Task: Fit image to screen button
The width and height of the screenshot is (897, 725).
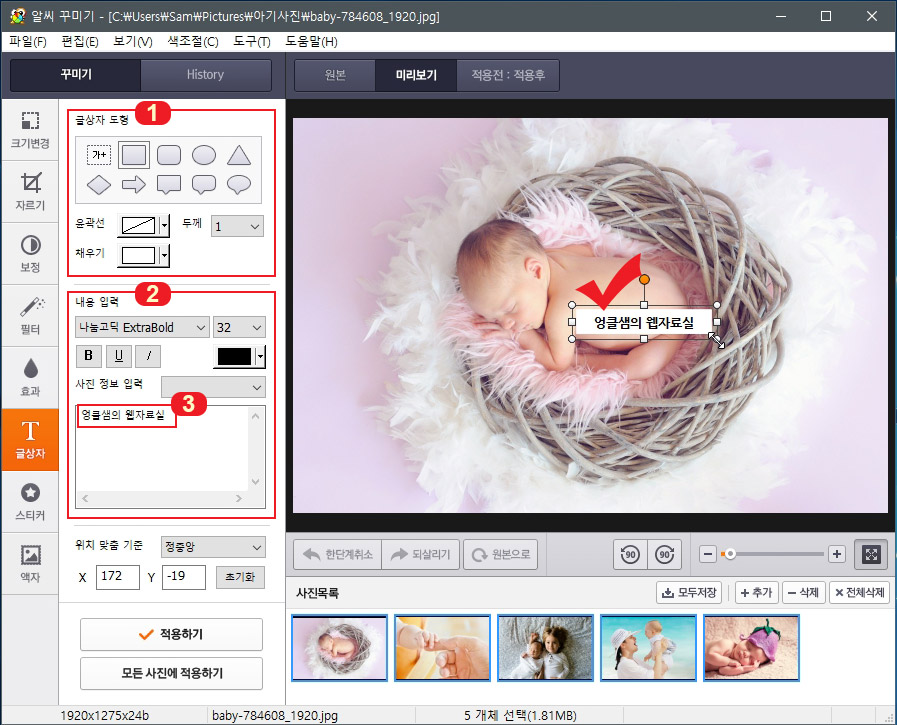Action: point(871,554)
